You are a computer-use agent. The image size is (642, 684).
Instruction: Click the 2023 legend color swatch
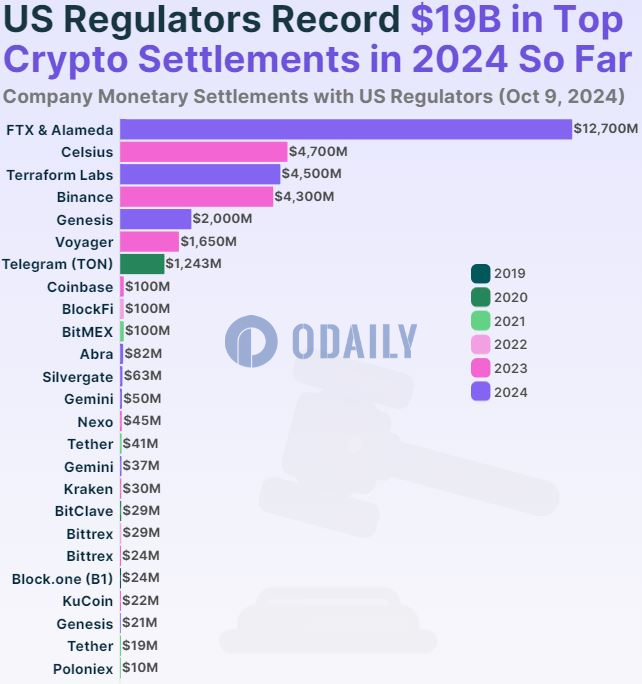pyautogui.click(x=480, y=368)
